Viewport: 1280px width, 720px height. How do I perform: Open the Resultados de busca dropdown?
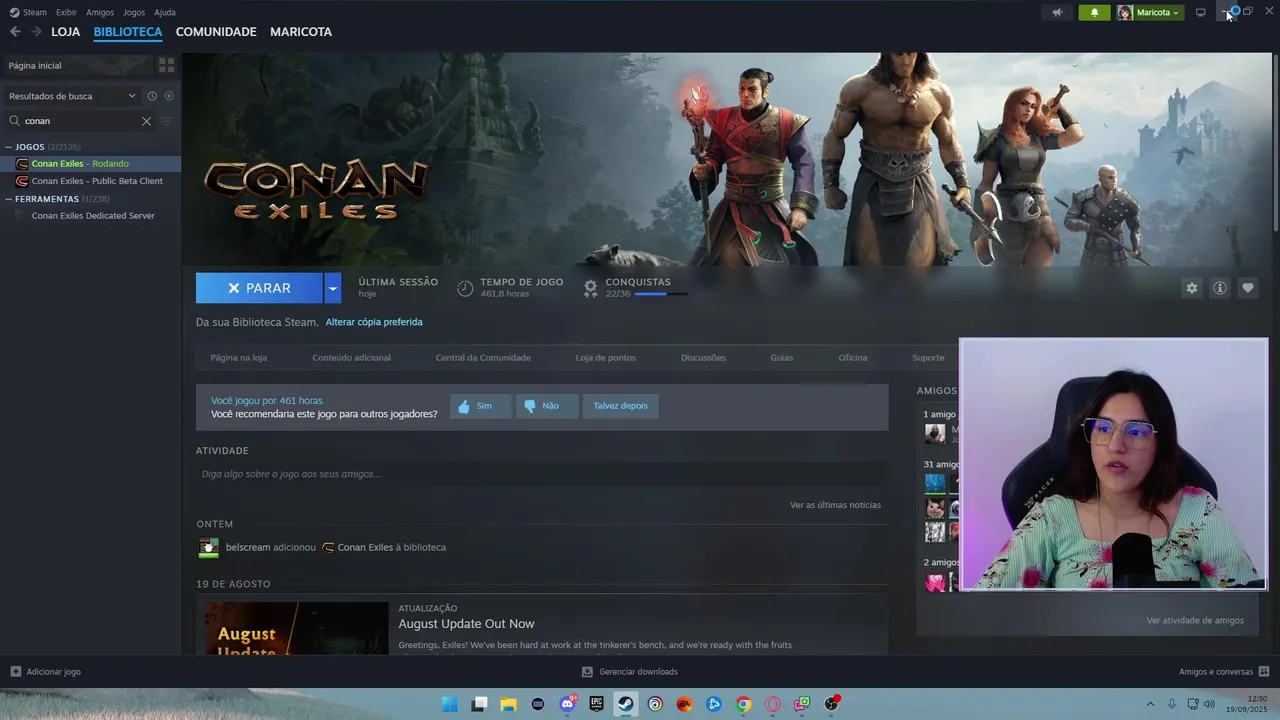pyautogui.click(x=72, y=96)
